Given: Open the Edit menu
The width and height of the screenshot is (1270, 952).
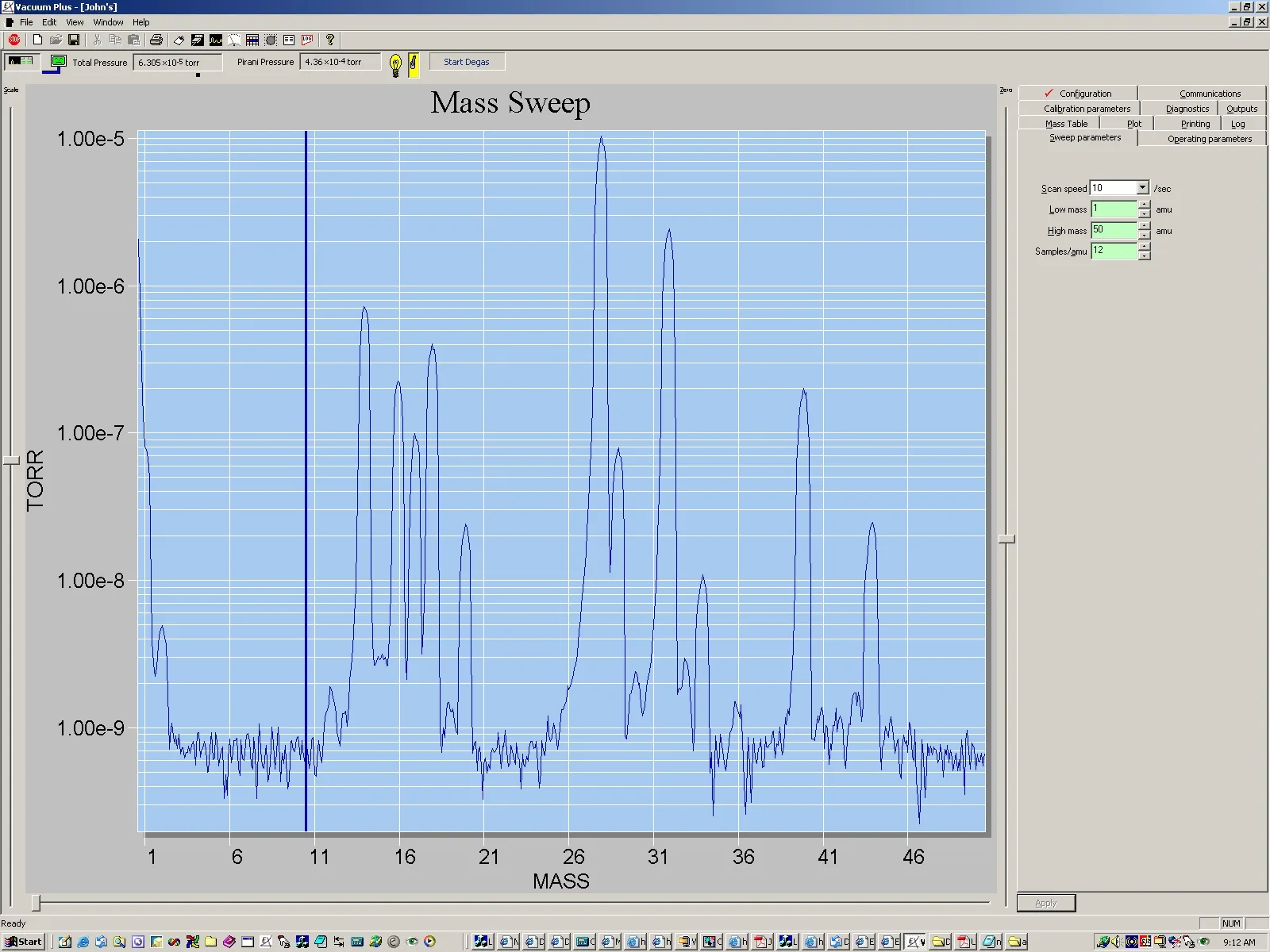Looking at the screenshot, I should (49, 22).
